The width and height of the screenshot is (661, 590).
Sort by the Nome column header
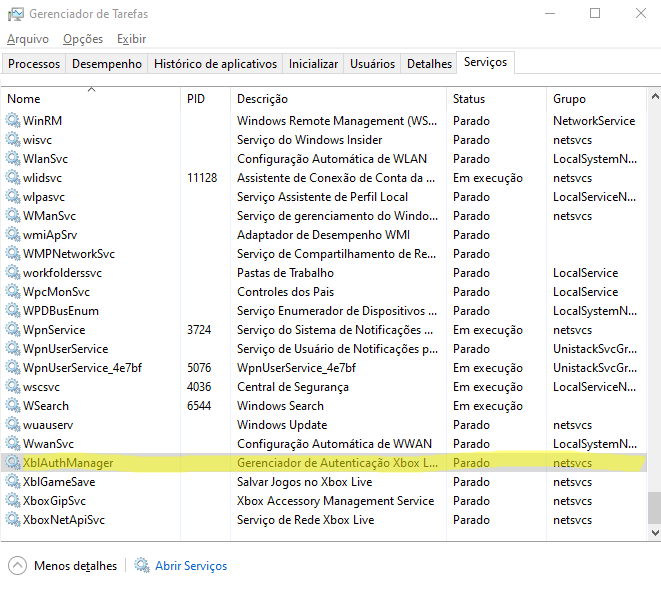tap(91, 99)
